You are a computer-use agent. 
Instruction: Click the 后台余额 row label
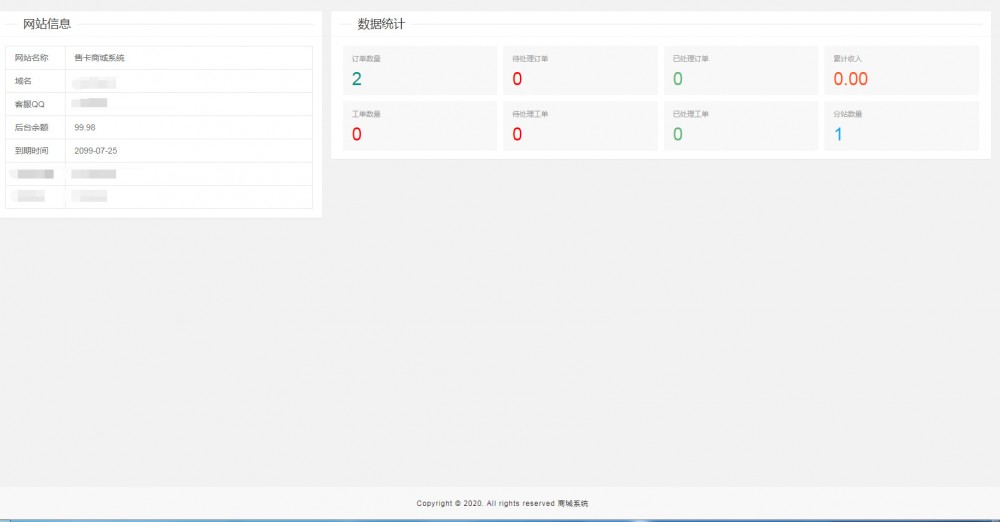point(31,127)
